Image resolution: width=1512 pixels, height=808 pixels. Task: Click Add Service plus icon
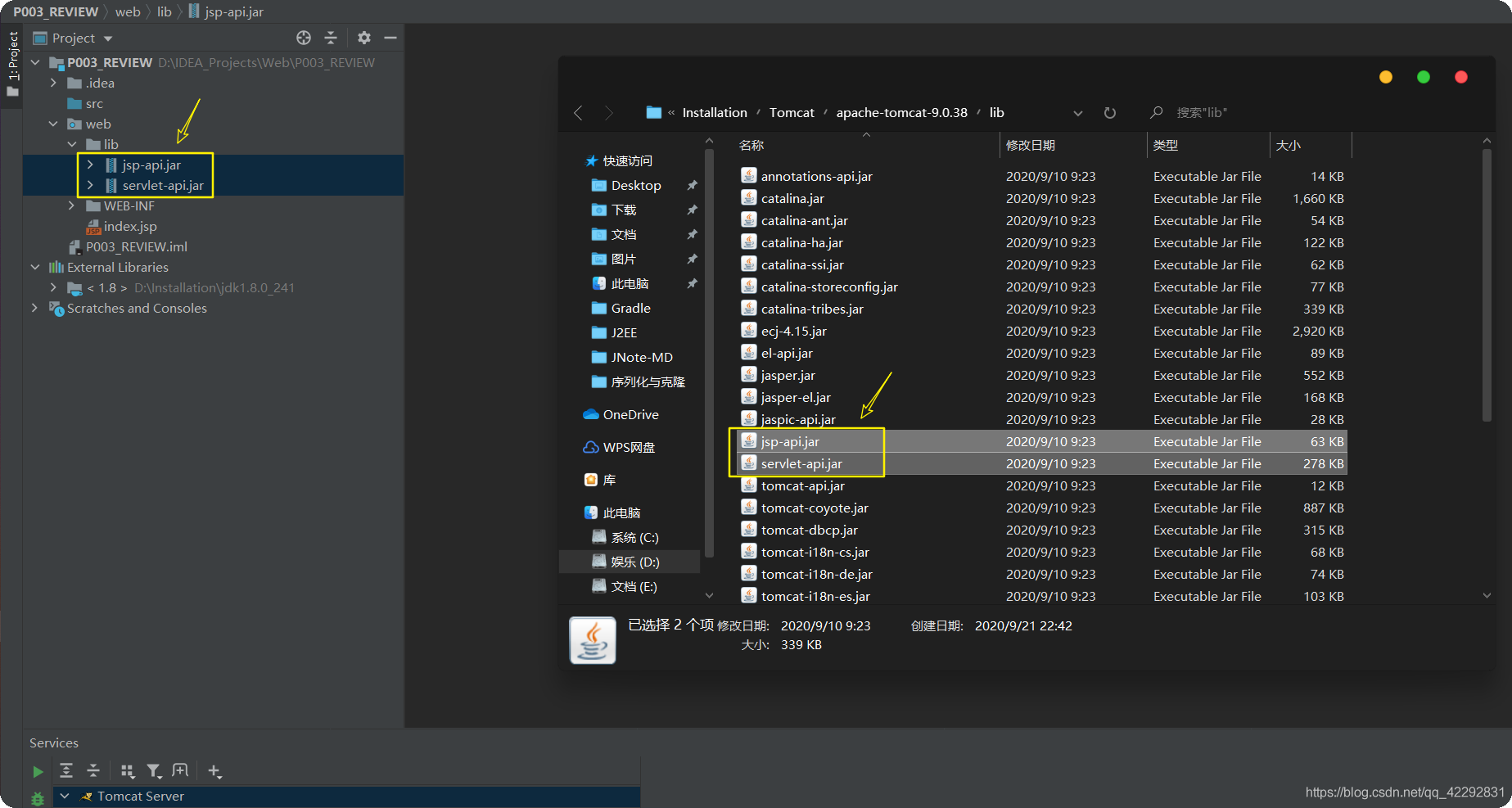[214, 770]
